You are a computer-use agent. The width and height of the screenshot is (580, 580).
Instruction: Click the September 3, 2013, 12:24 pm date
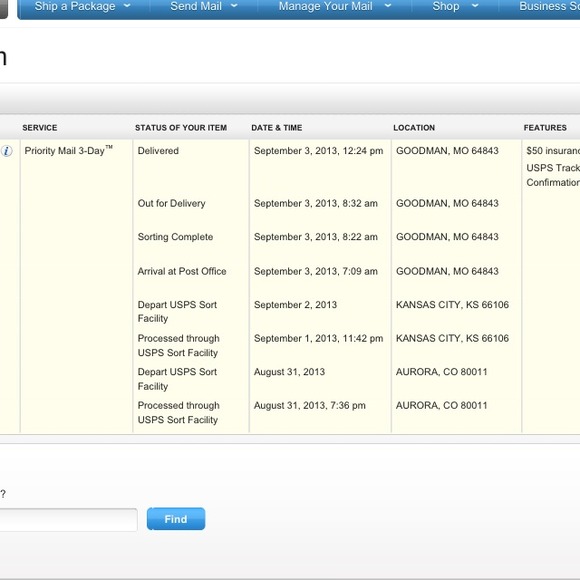[x=318, y=151]
